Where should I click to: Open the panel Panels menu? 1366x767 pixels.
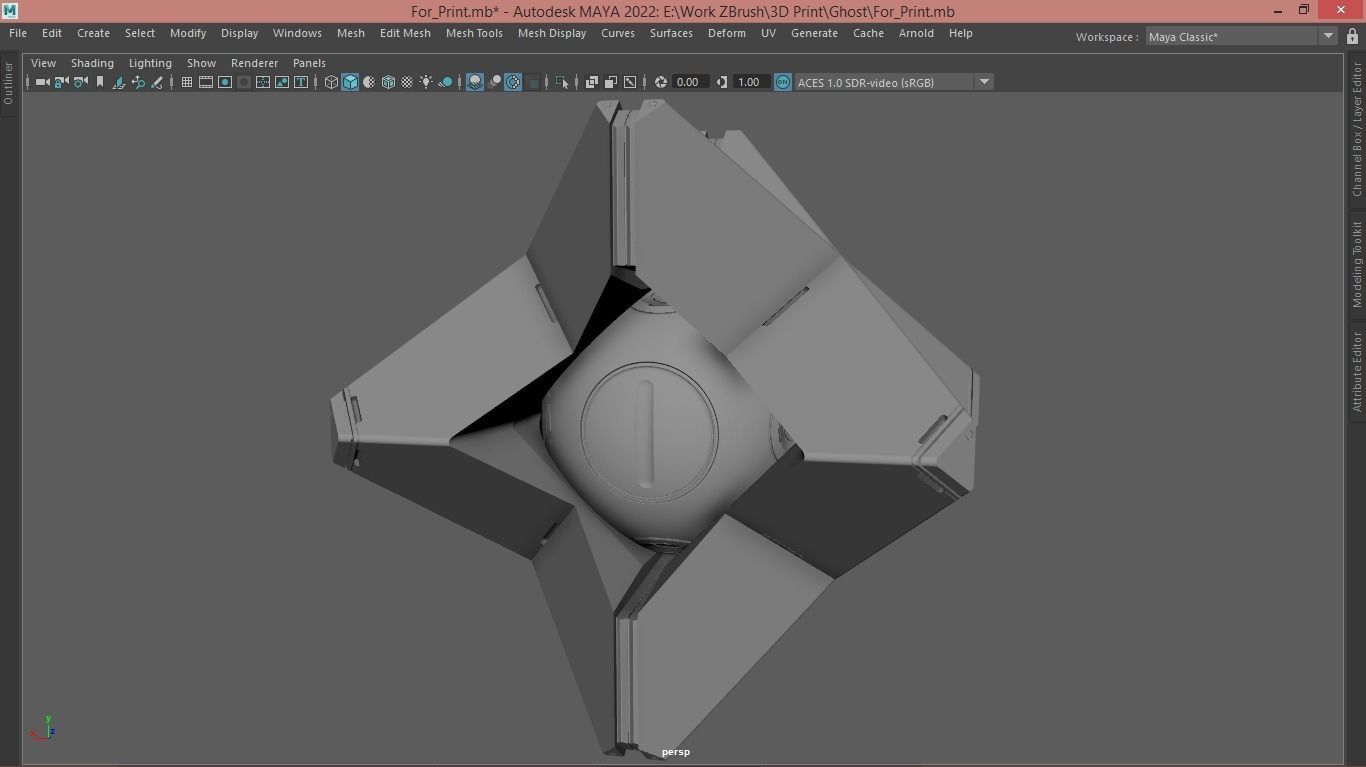tap(309, 63)
